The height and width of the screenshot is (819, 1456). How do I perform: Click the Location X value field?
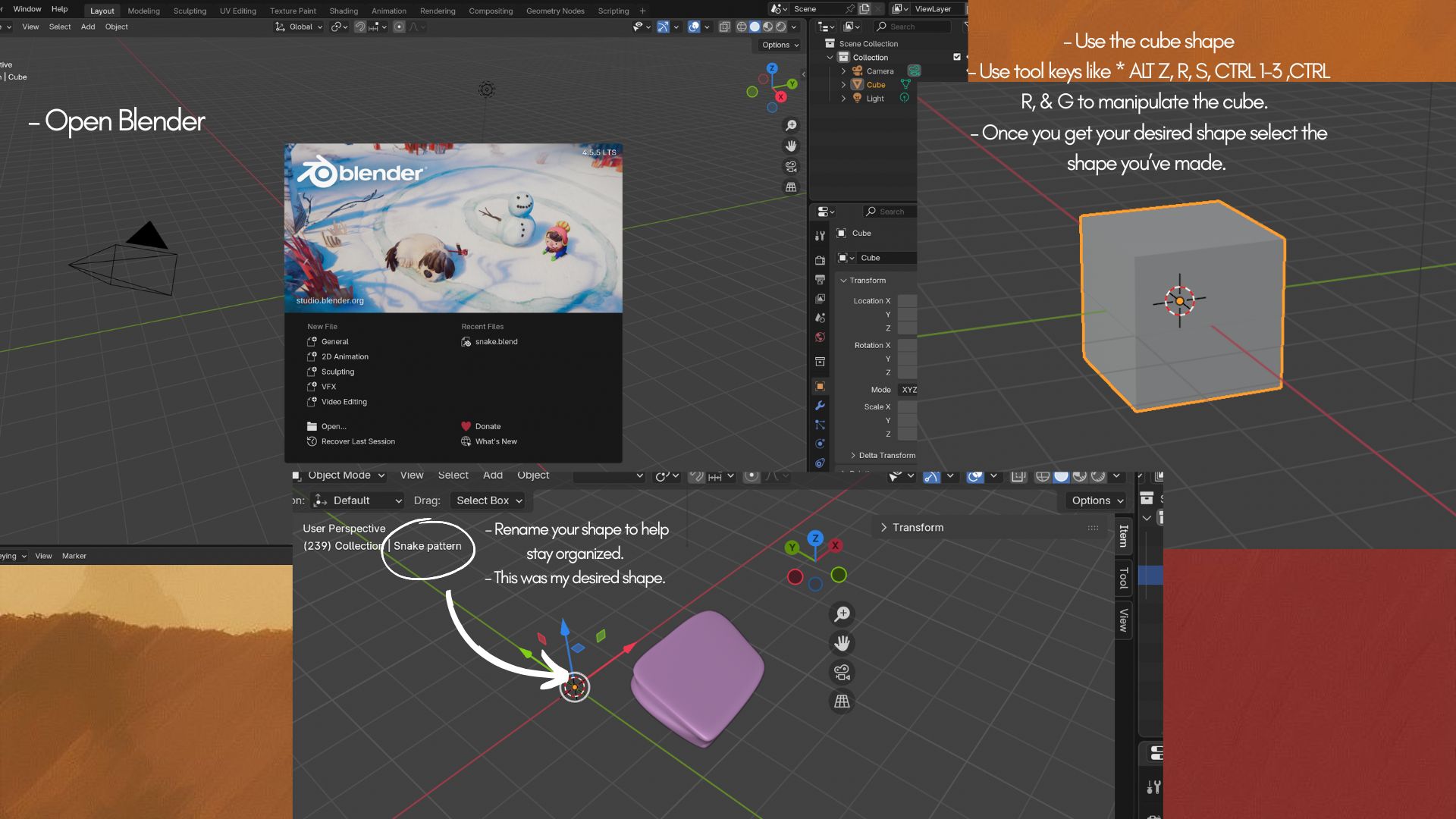point(907,301)
